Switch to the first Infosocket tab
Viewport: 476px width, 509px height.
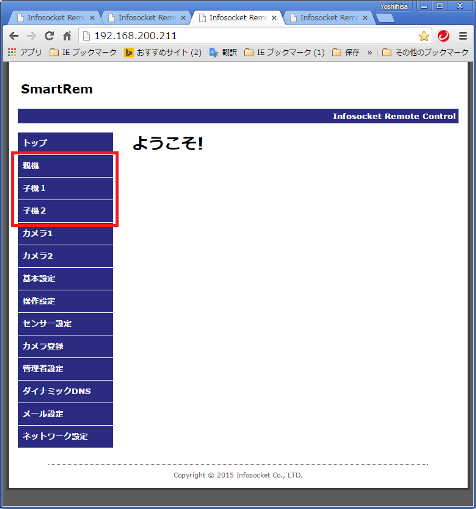(55, 18)
